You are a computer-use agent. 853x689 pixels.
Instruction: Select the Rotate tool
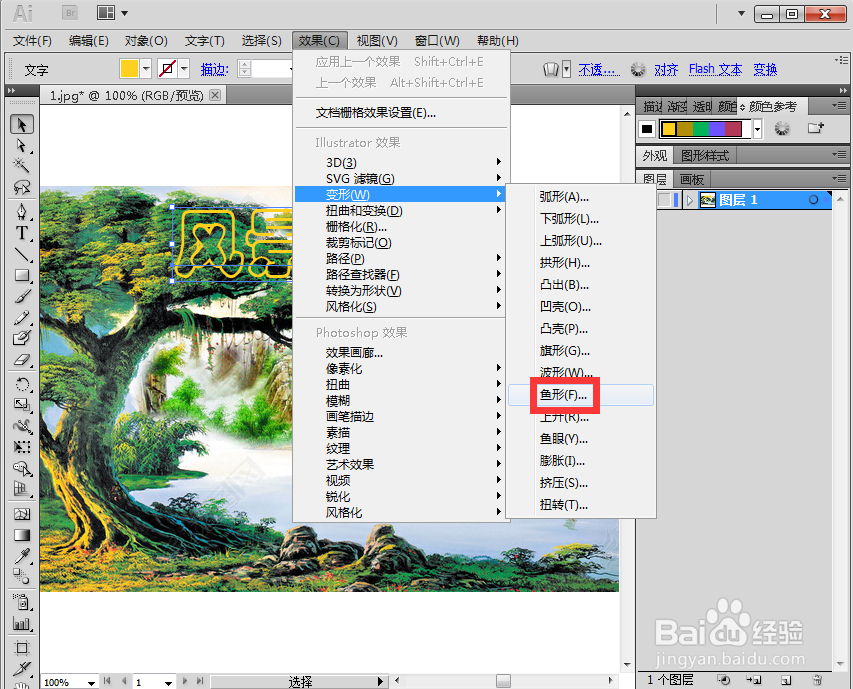click(x=22, y=384)
